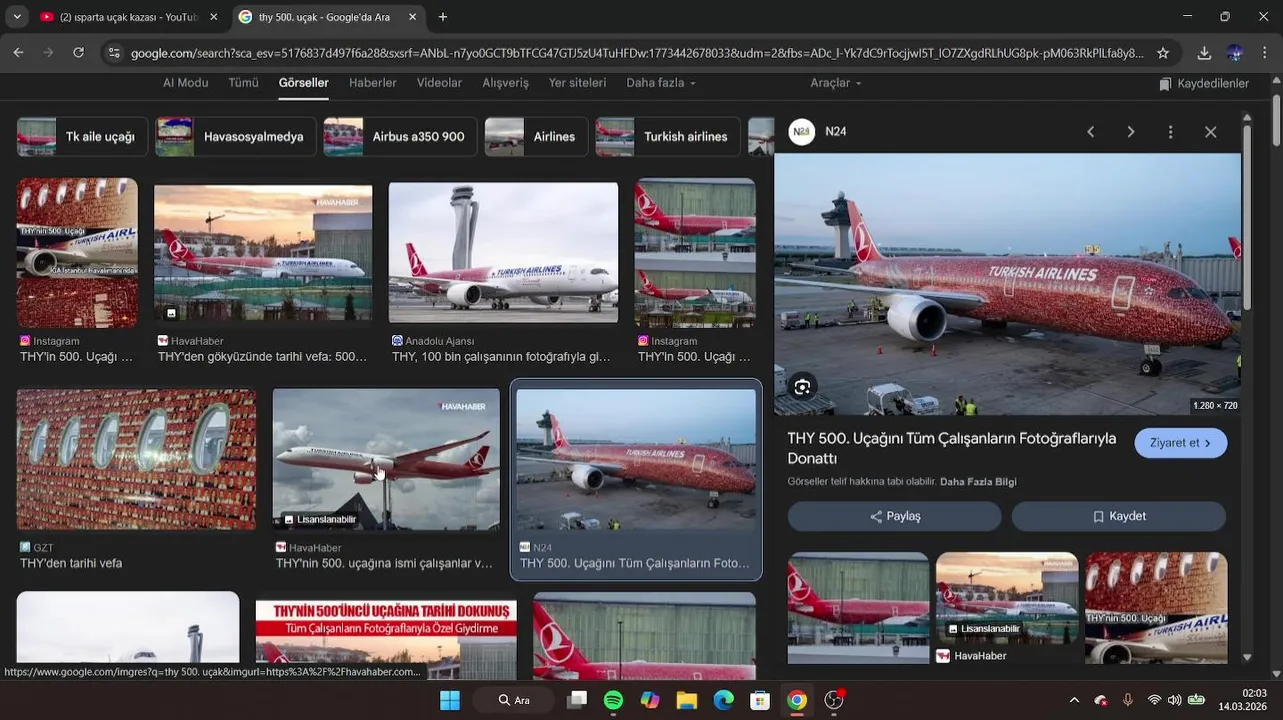Open Lisansanabilir flying plane thumbnail
Viewport: 1283px width, 720px height.
coord(386,460)
